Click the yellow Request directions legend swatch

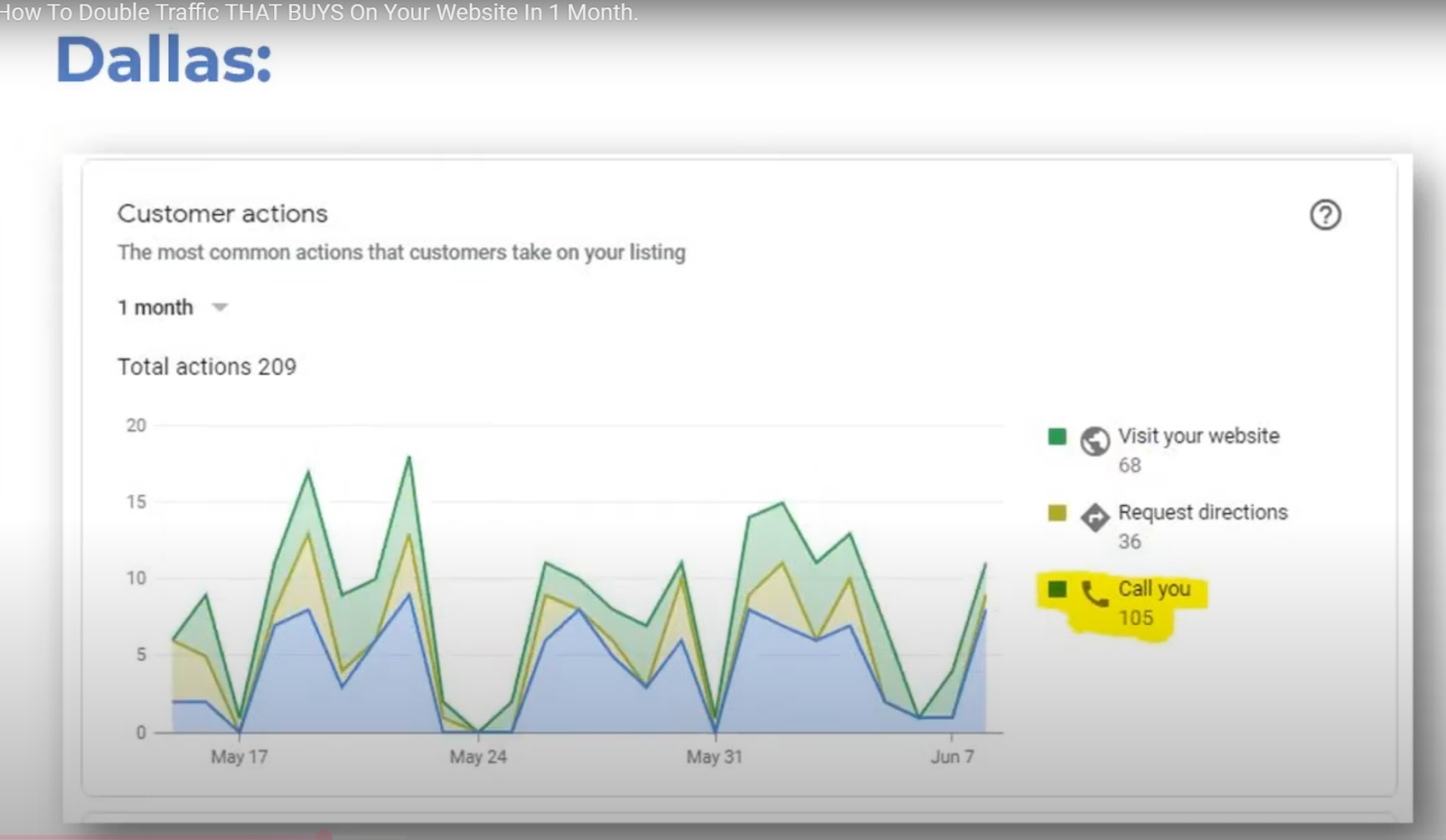[x=1056, y=513]
